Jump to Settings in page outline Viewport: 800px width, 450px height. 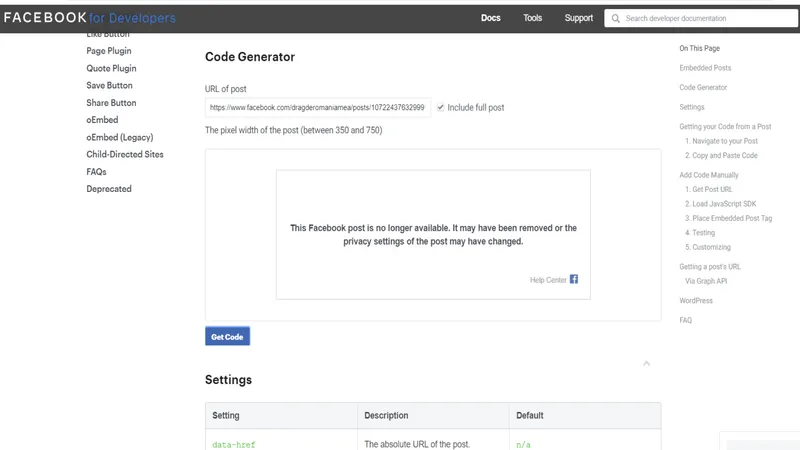click(692, 107)
